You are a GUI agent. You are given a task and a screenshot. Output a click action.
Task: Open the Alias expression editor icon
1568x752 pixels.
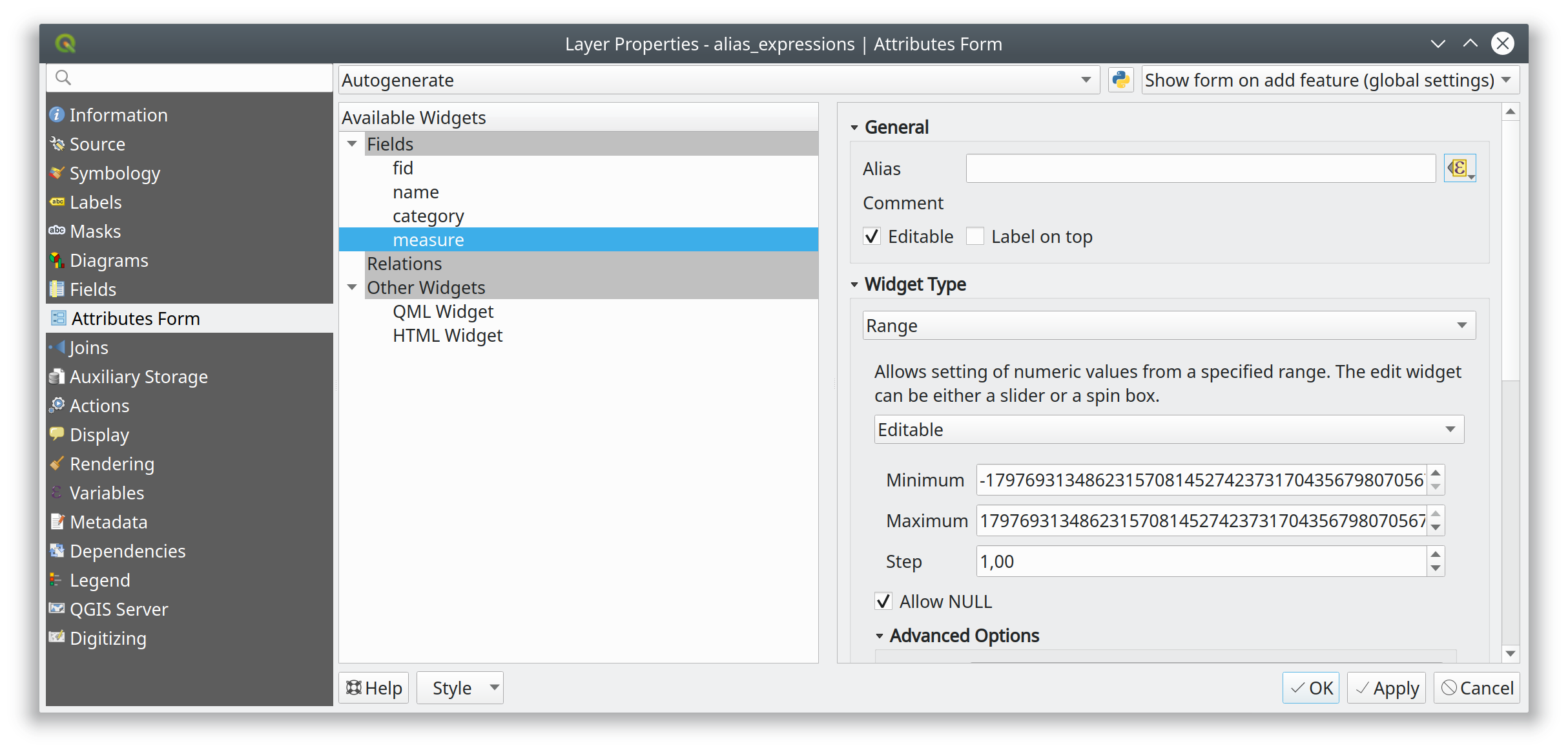click(1460, 169)
